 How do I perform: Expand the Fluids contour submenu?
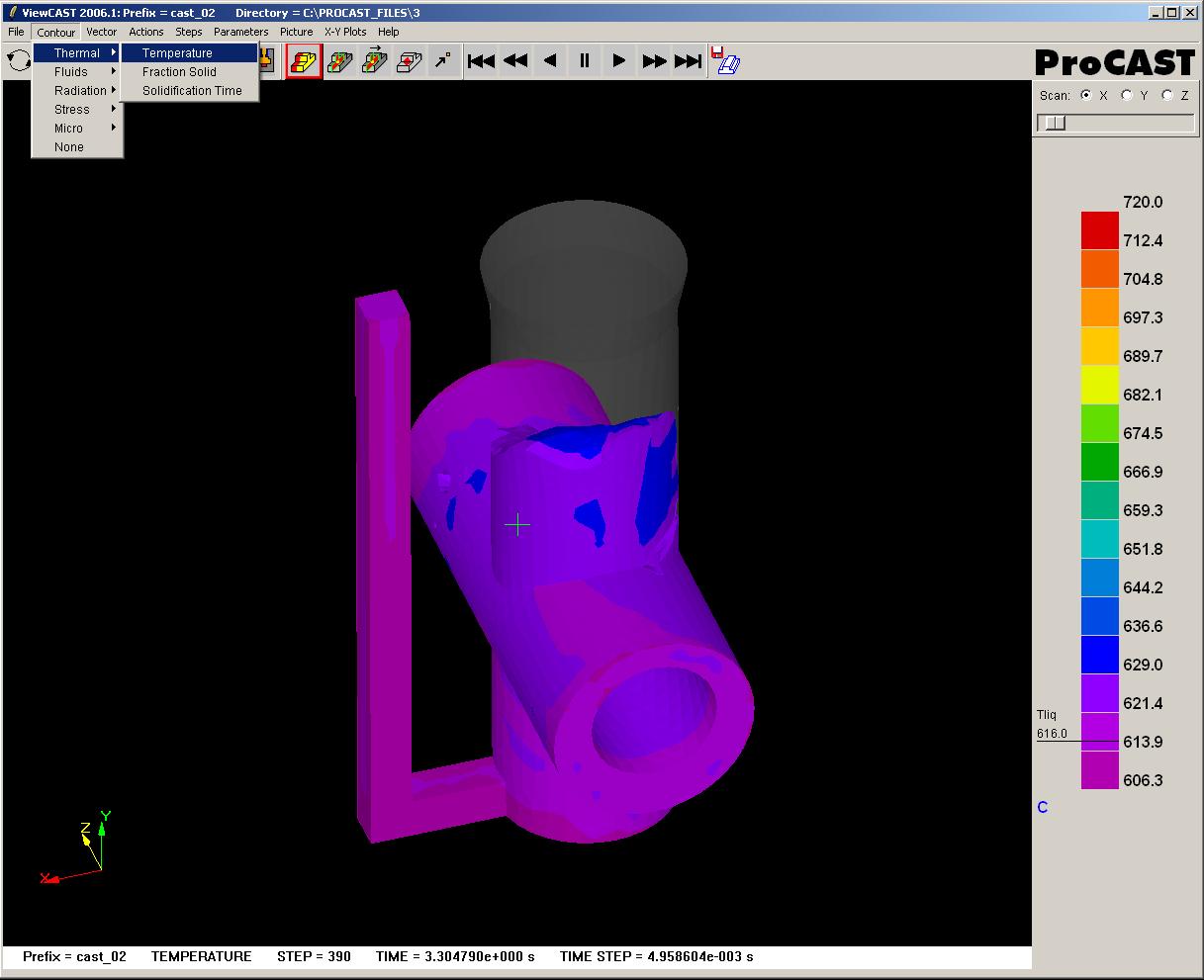coord(69,71)
